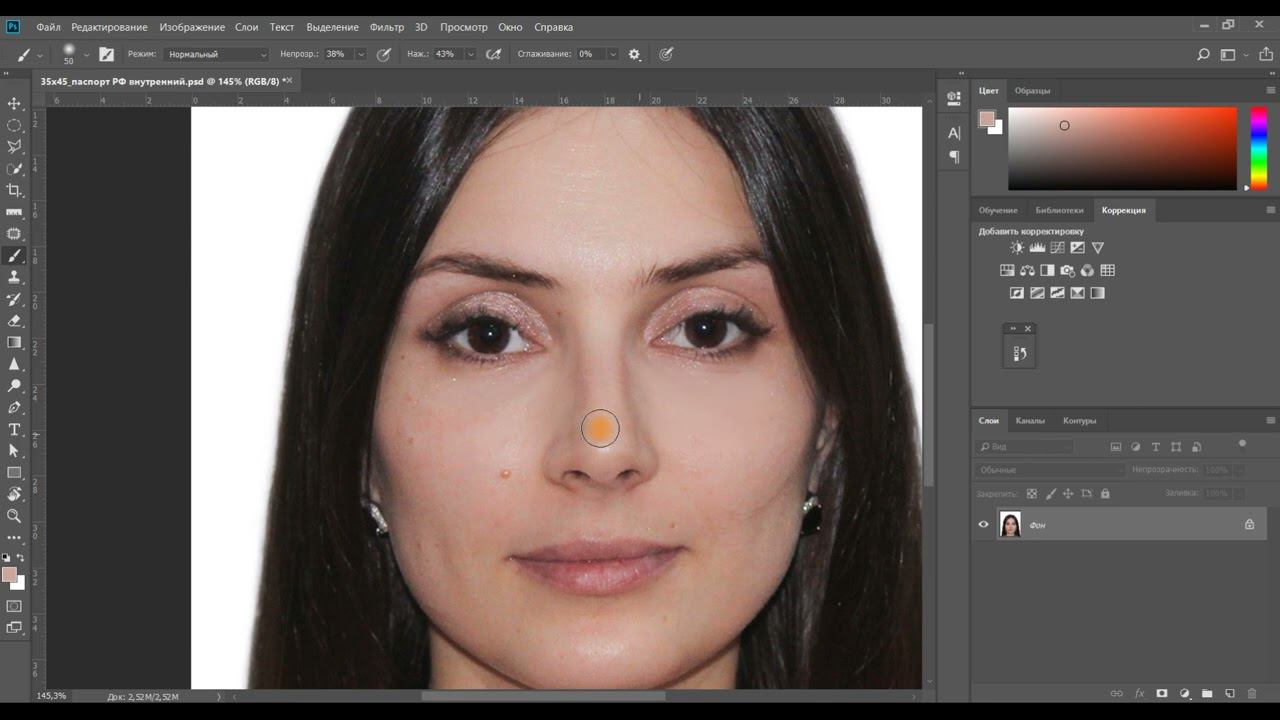The image size is (1280, 720).
Task: Add a Levels adjustment
Action: click(1037, 247)
